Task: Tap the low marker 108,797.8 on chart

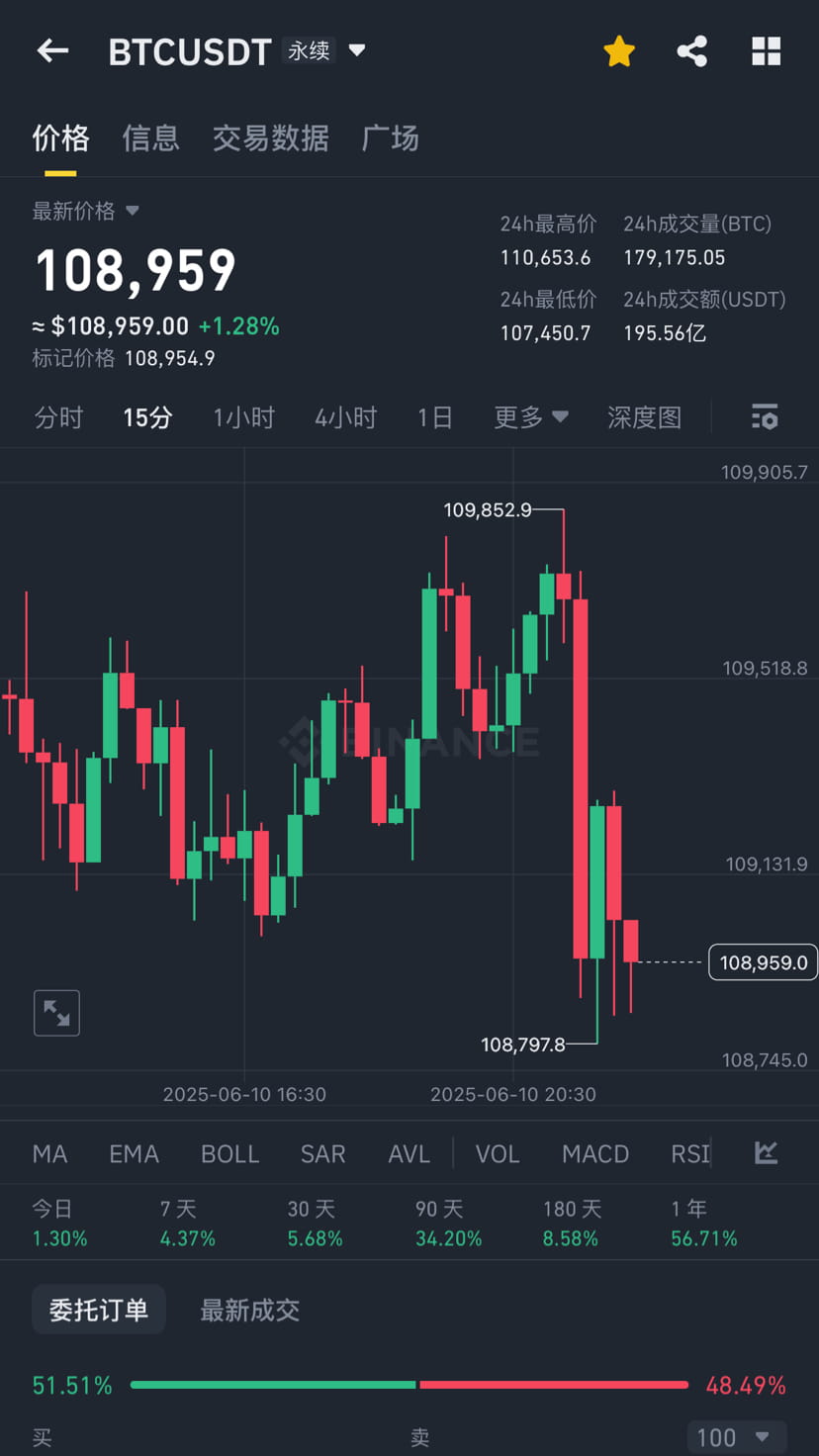Action: pyautogui.click(x=522, y=1045)
